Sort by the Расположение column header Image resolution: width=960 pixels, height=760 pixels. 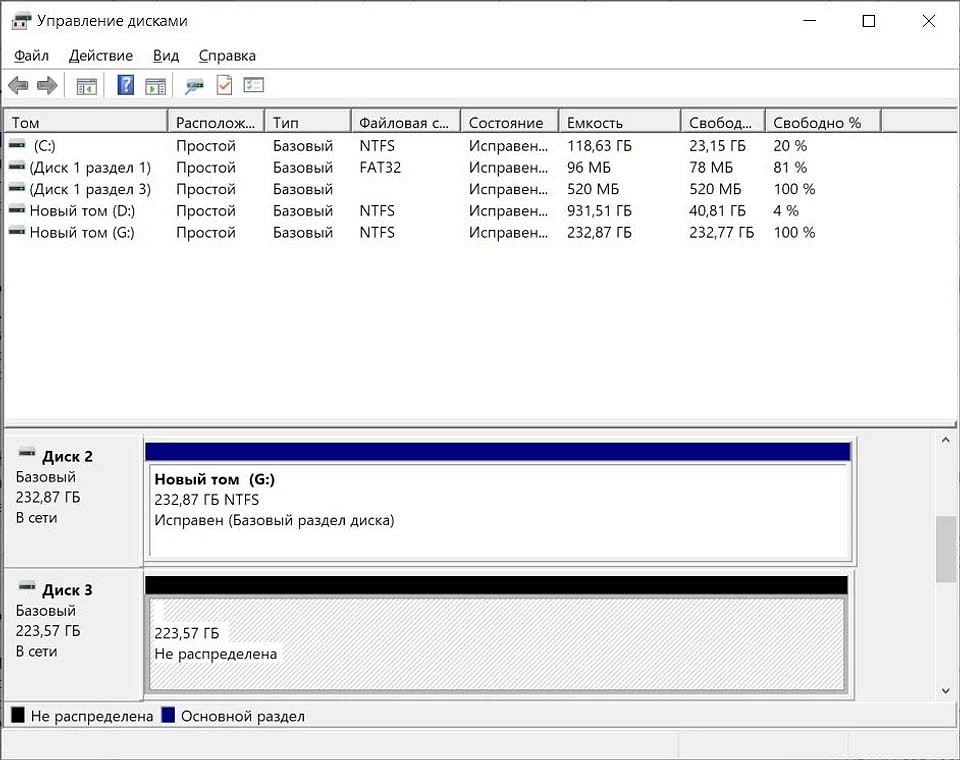coord(216,122)
